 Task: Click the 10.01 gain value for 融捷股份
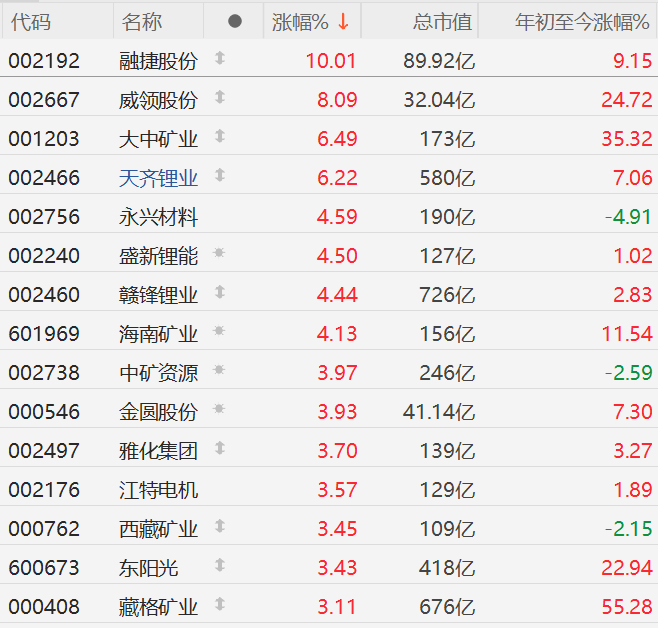tap(331, 61)
